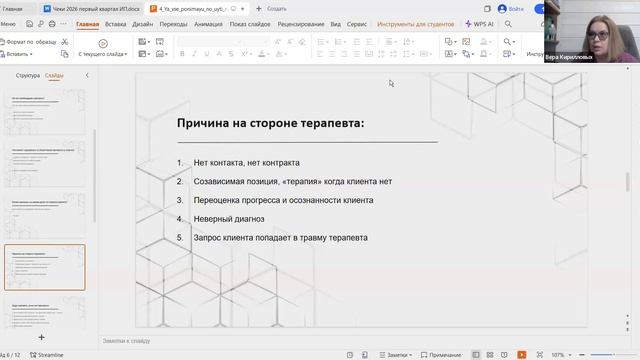The image size is (640, 360).
Task: Click the WPS AI button
Action: pyautogui.click(x=479, y=24)
